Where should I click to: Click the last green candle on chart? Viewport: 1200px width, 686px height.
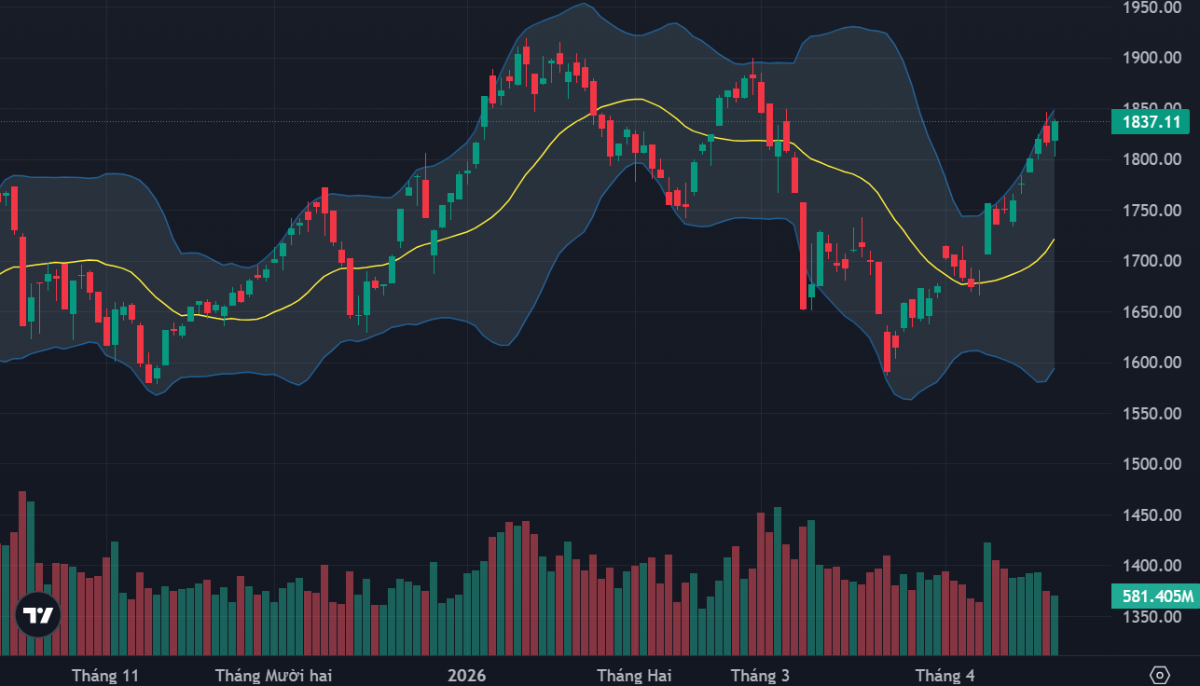pos(1054,131)
